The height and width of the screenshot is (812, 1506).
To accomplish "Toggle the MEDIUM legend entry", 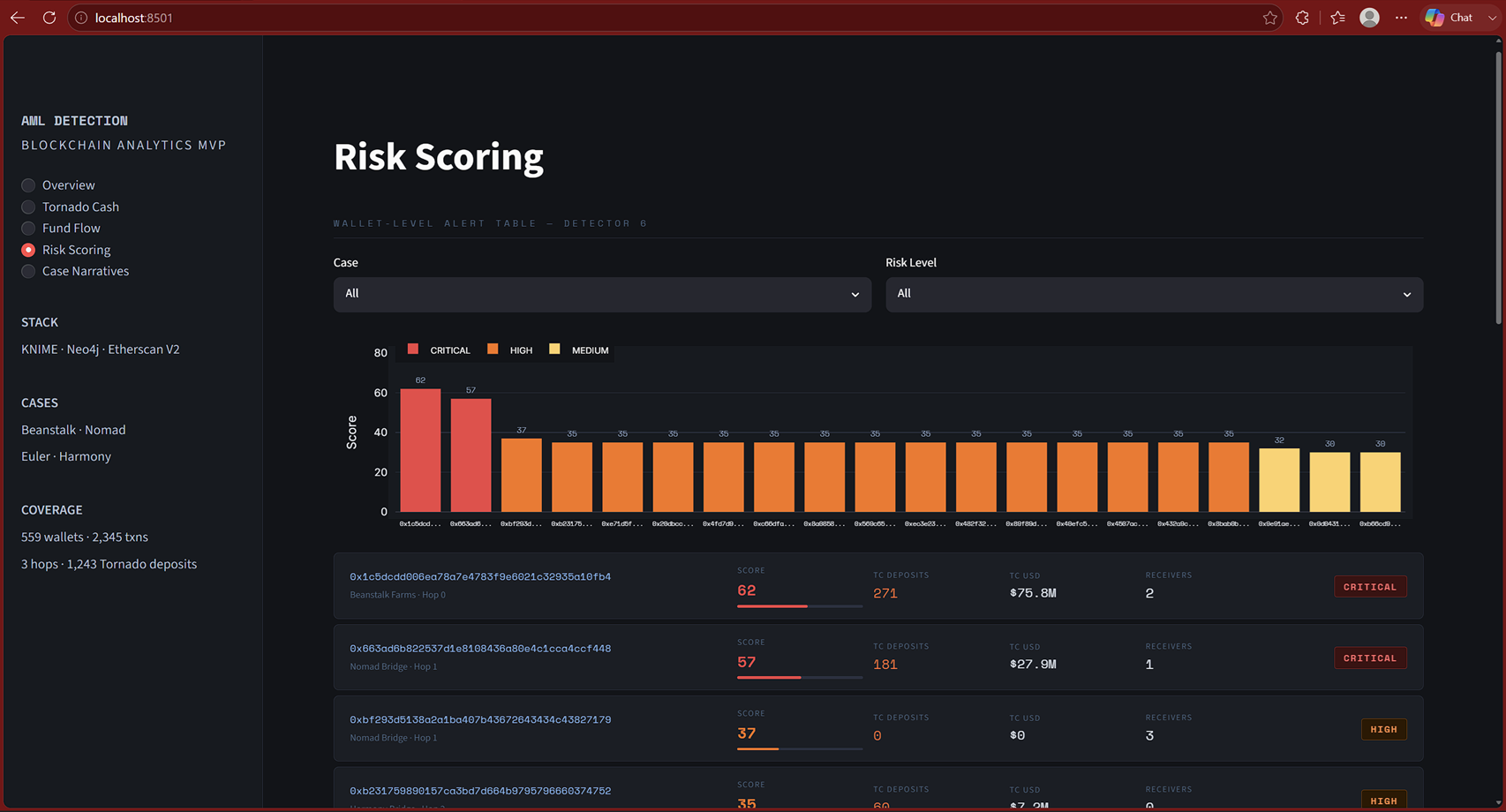I will (x=579, y=350).
